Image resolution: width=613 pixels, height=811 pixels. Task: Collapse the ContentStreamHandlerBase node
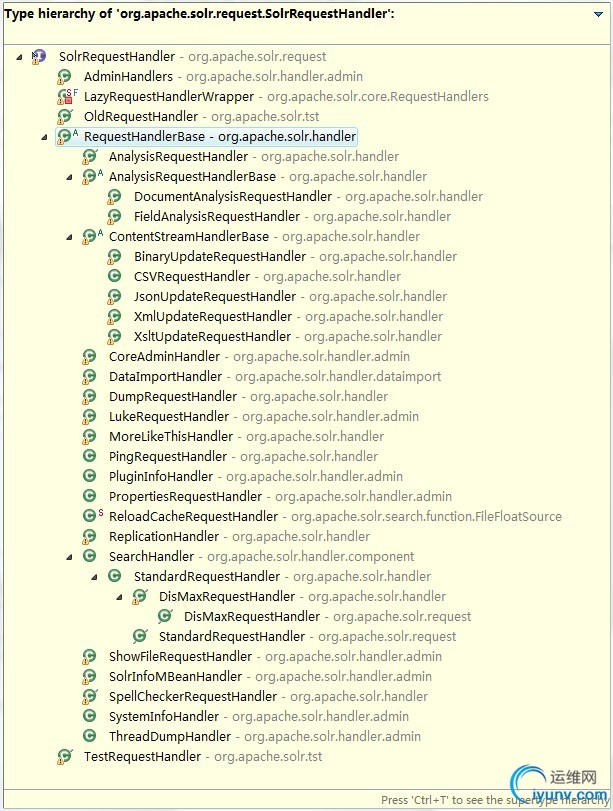click(x=69, y=237)
